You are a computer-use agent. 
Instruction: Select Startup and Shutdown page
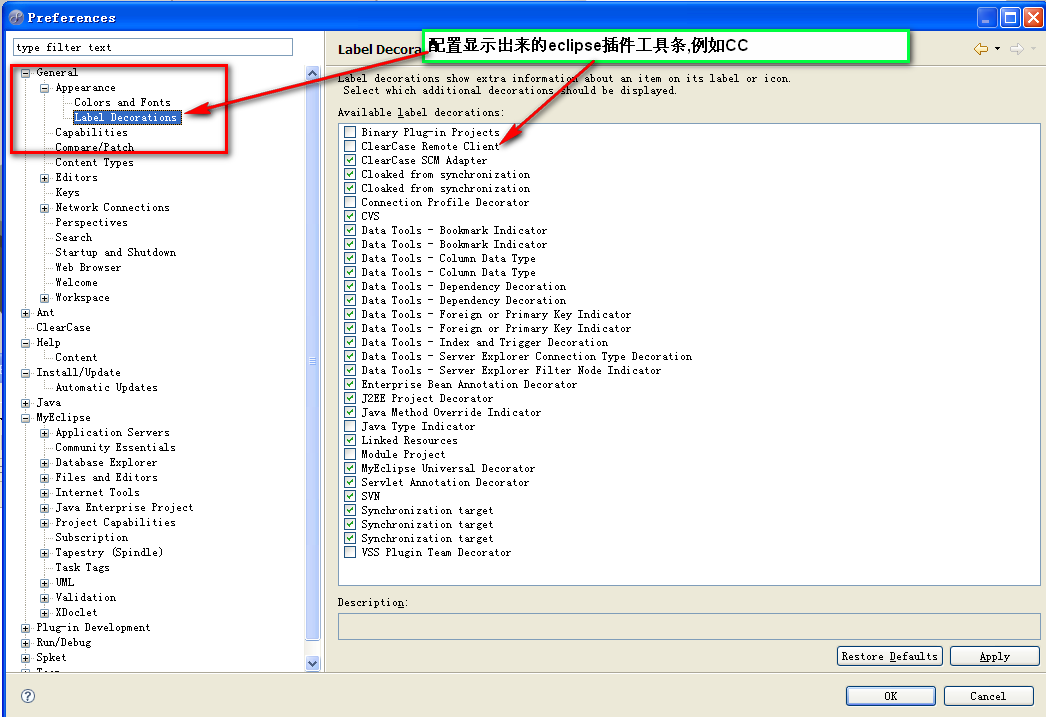coord(115,252)
